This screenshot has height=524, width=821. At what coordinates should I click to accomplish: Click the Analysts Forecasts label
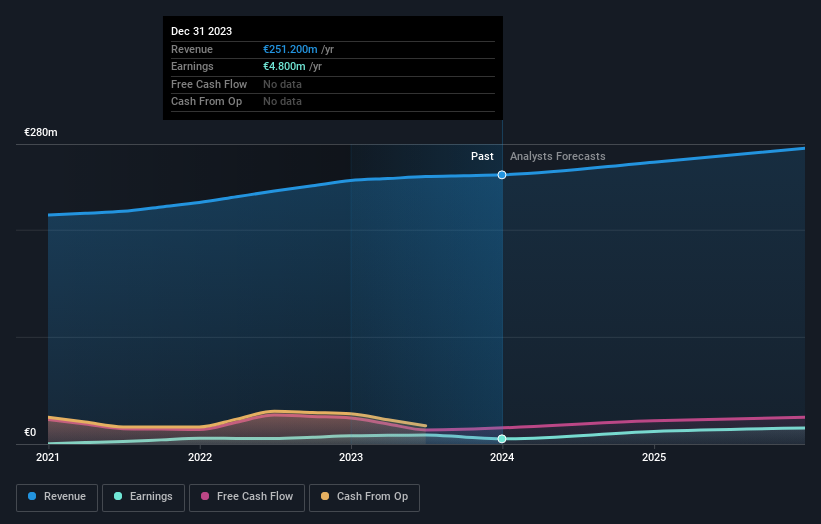point(558,156)
